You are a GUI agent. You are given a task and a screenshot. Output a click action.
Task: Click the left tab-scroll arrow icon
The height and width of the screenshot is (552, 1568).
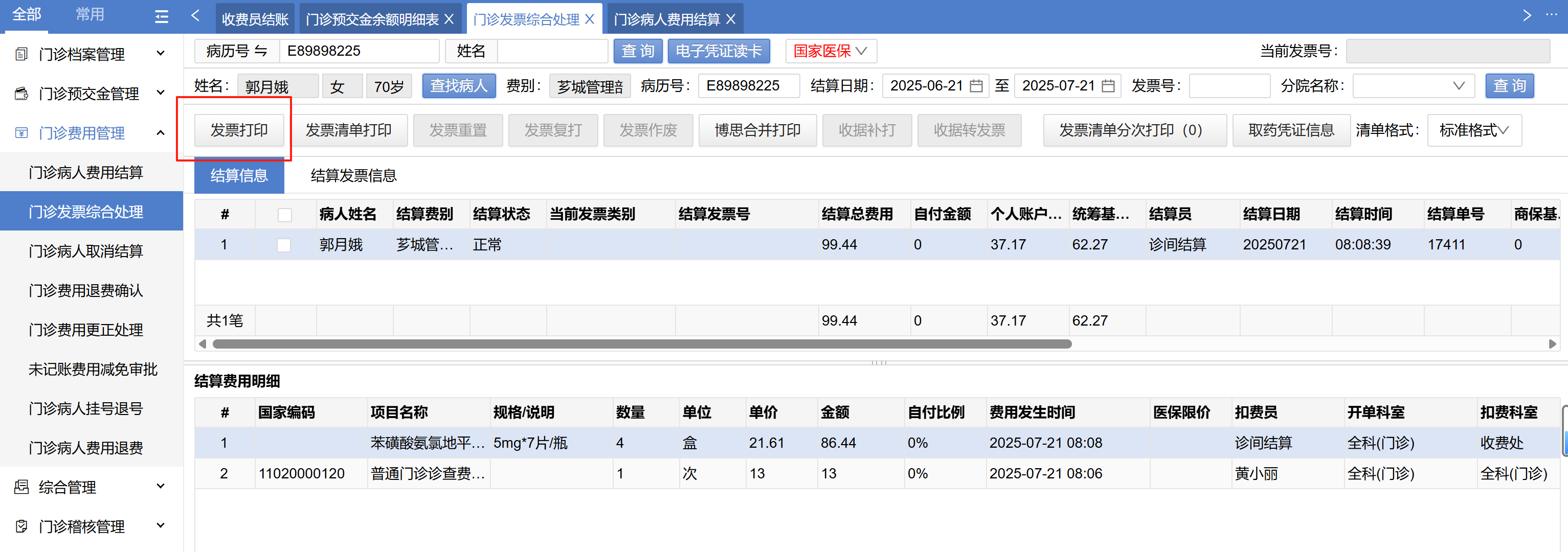click(x=195, y=16)
